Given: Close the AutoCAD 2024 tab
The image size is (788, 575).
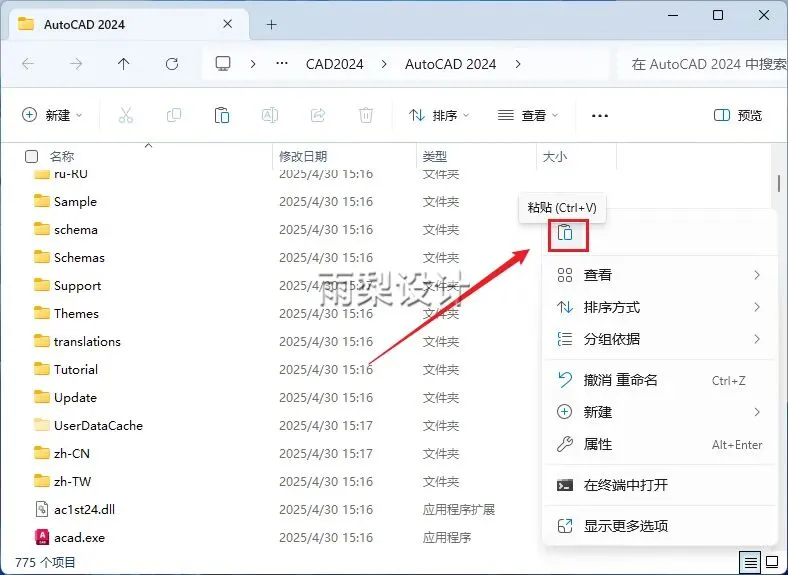Looking at the screenshot, I should click(228, 24).
